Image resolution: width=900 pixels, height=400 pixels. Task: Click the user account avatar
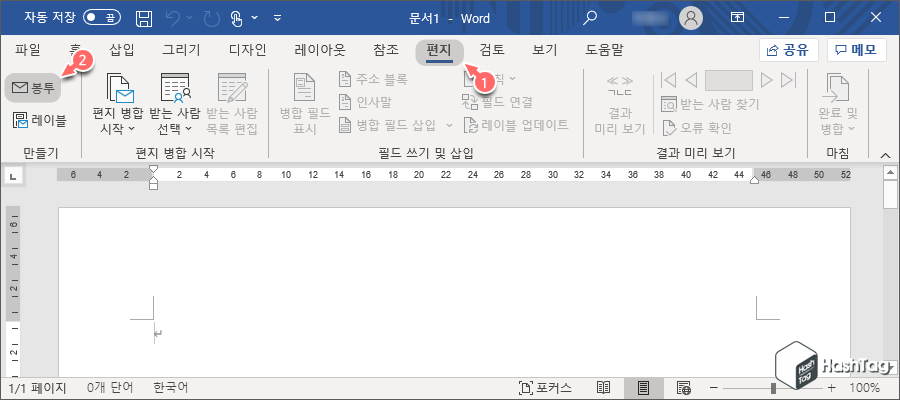pos(691,18)
